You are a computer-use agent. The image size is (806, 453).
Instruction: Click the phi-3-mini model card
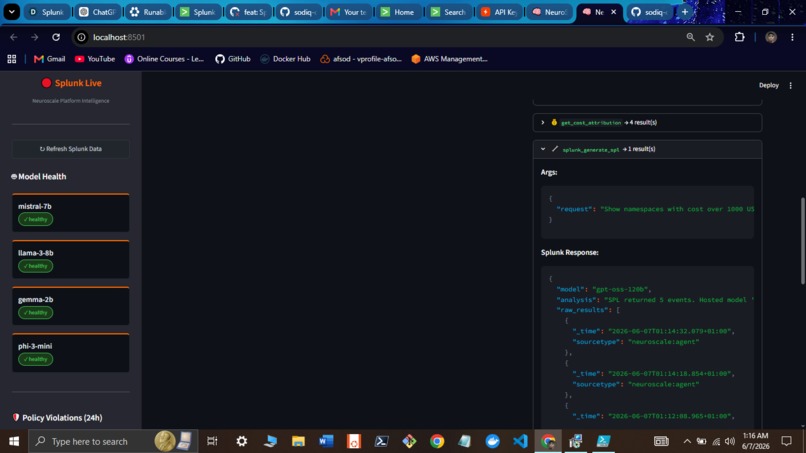(71, 353)
